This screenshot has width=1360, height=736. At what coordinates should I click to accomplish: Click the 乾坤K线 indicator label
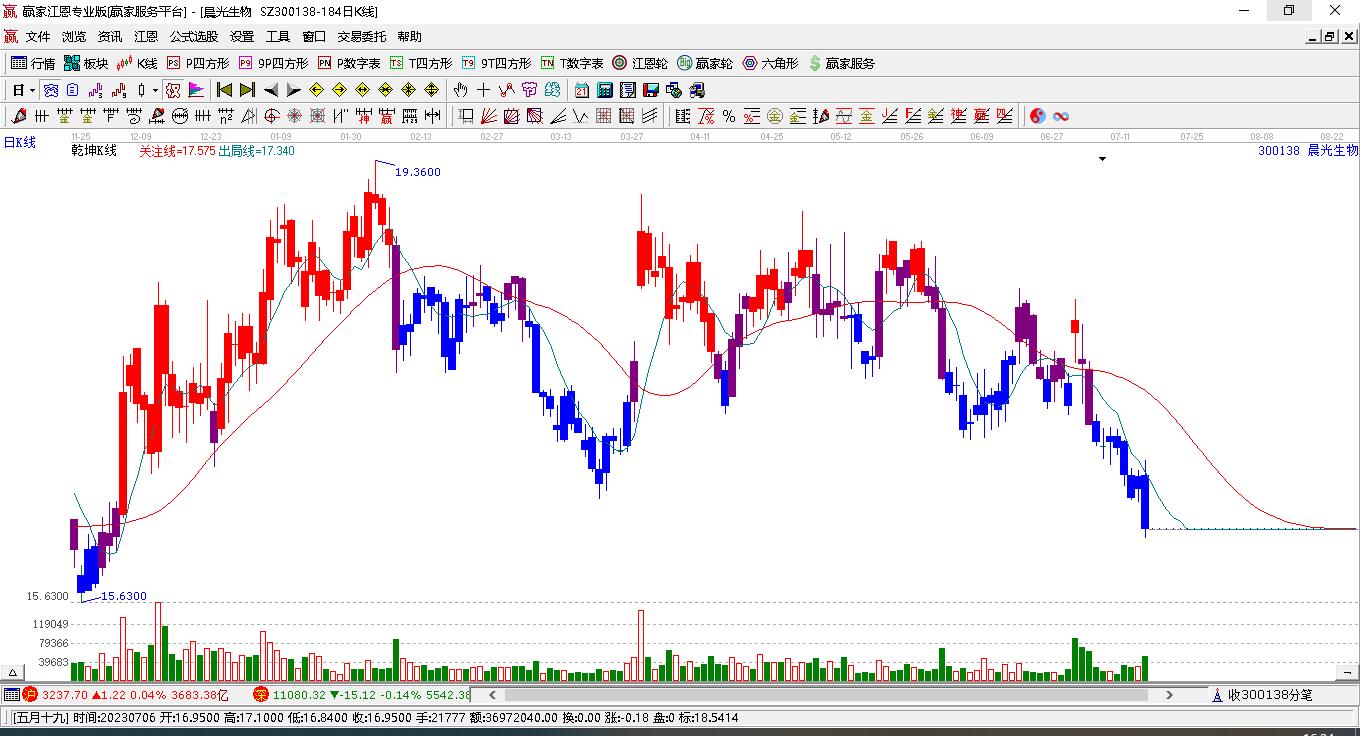(x=94, y=151)
